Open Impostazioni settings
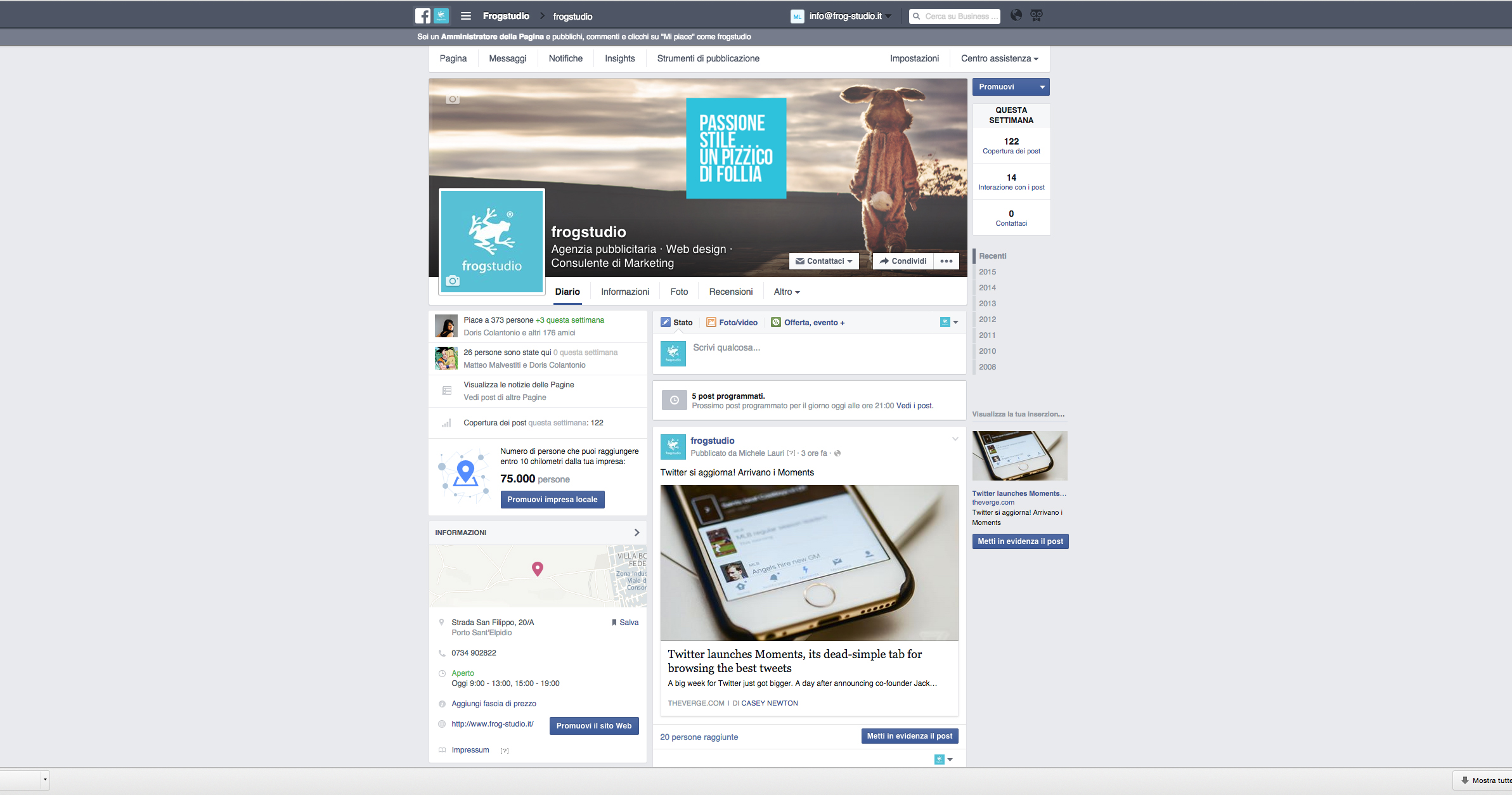This screenshot has height=795, width=1512. pos(914,58)
